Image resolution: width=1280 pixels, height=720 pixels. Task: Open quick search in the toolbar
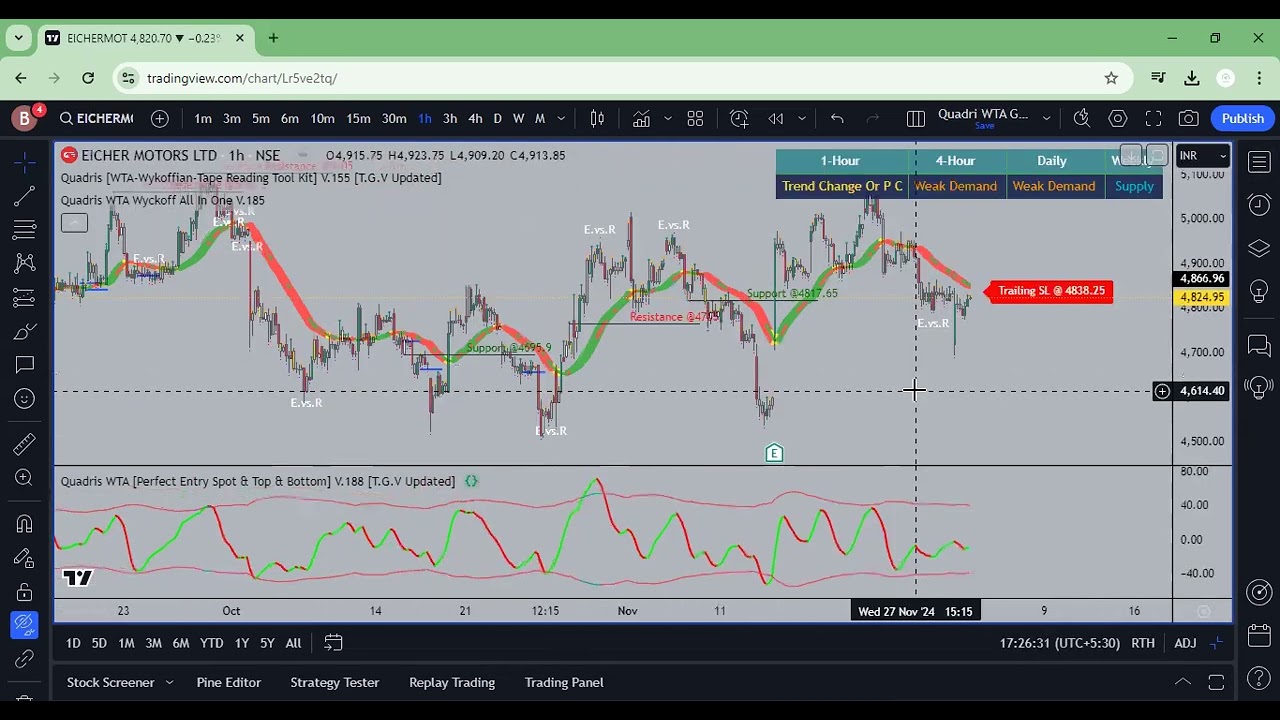1081,118
